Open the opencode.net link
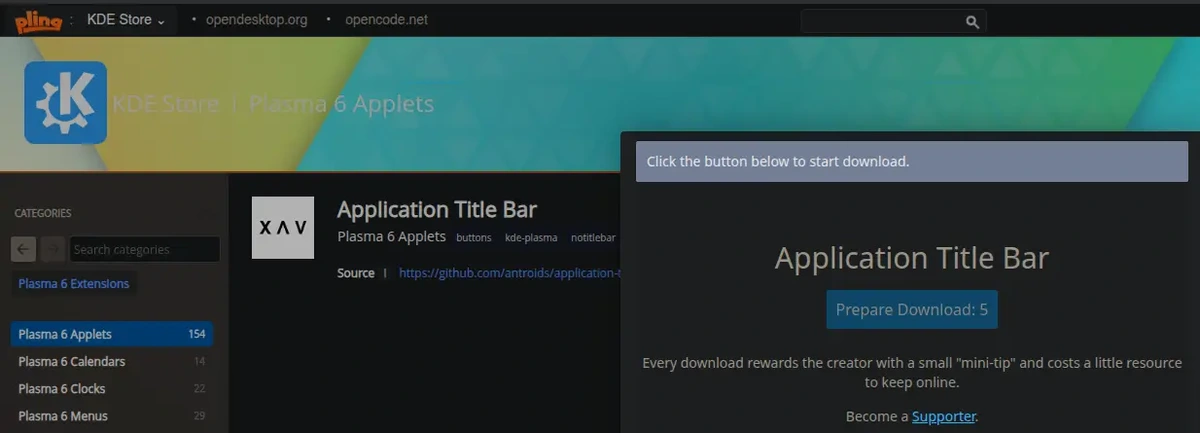The image size is (1200, 433). pyautogui.click(x=386, y=20)
